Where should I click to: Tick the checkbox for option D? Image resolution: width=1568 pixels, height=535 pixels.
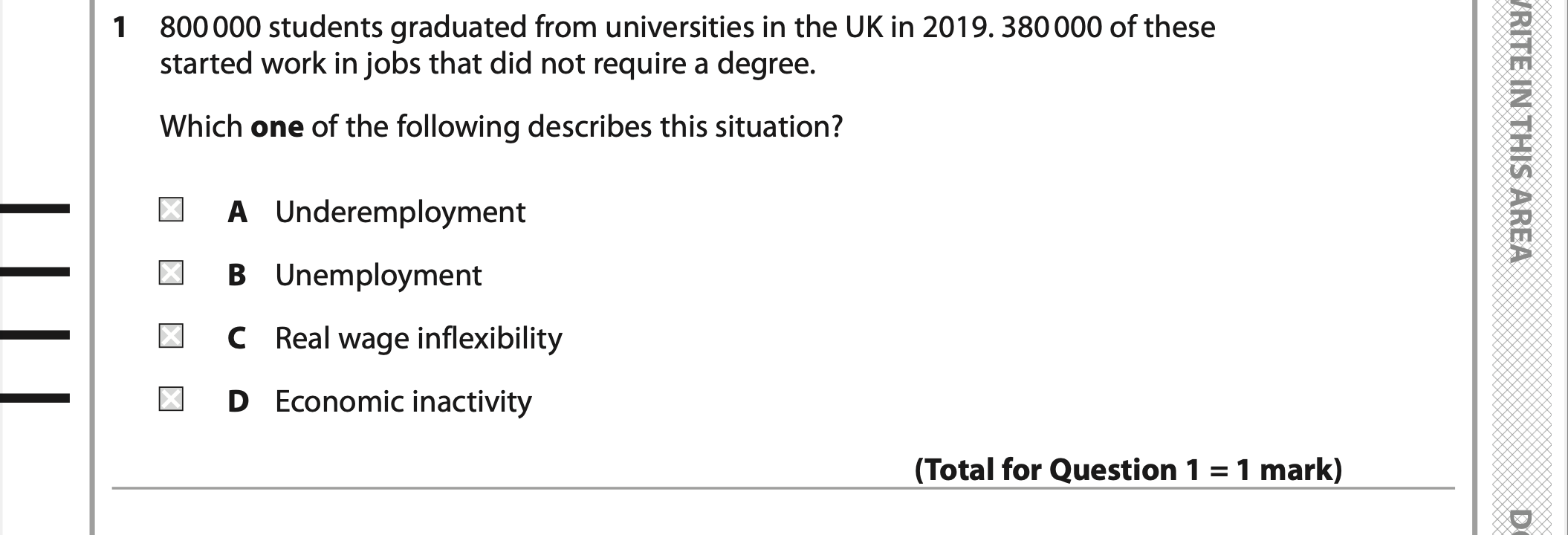[x=171, y=400]
